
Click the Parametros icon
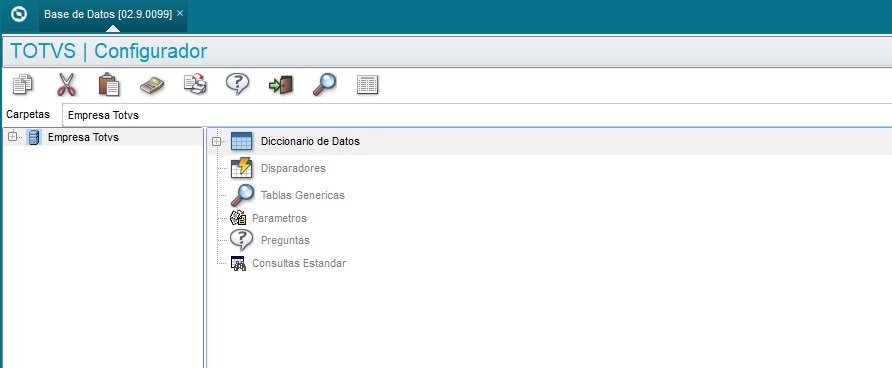coord(238,218)
